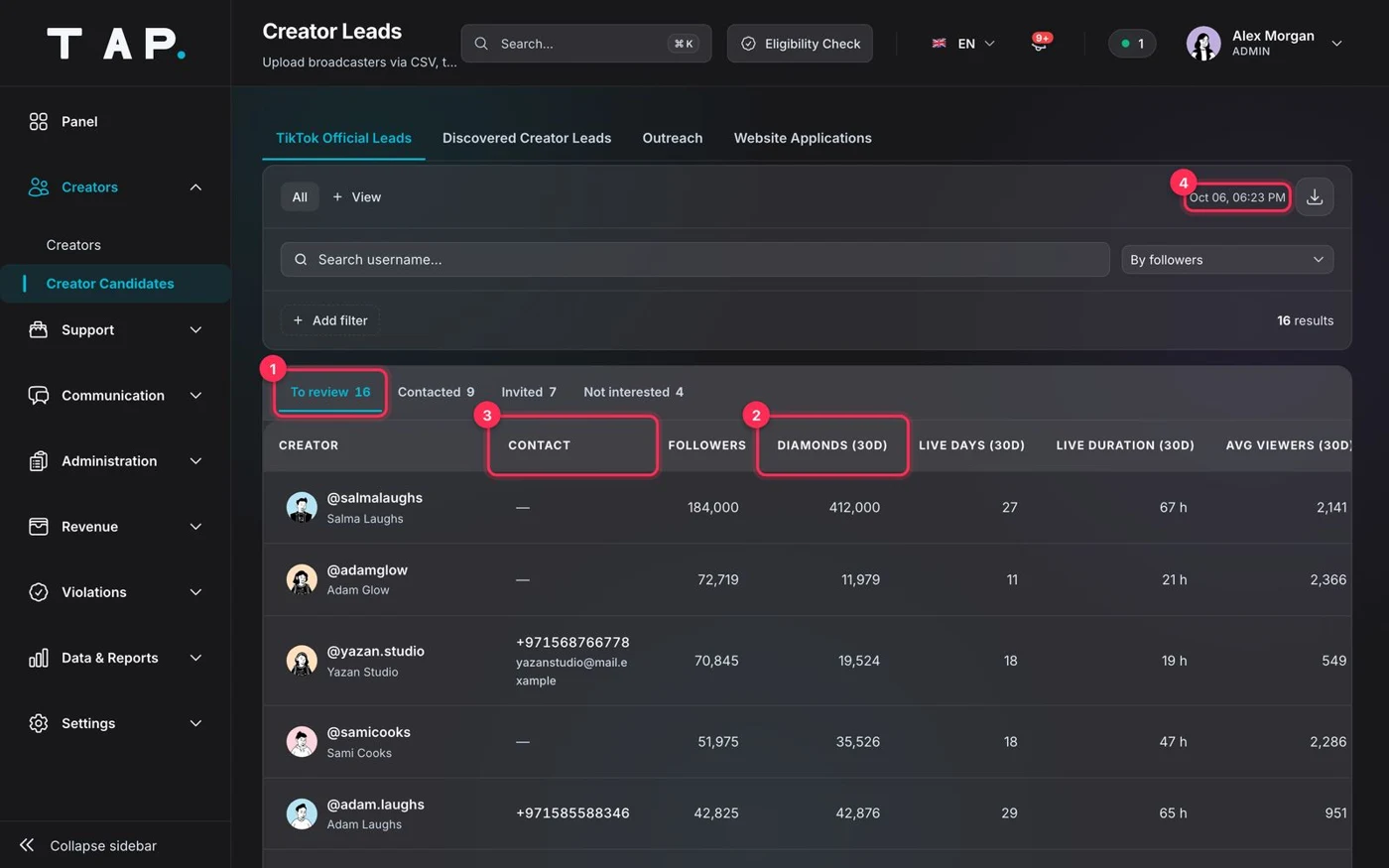
Task: Click the Violations checkmark badge icon
Action: pyautogui.click(x=39, y=591)
